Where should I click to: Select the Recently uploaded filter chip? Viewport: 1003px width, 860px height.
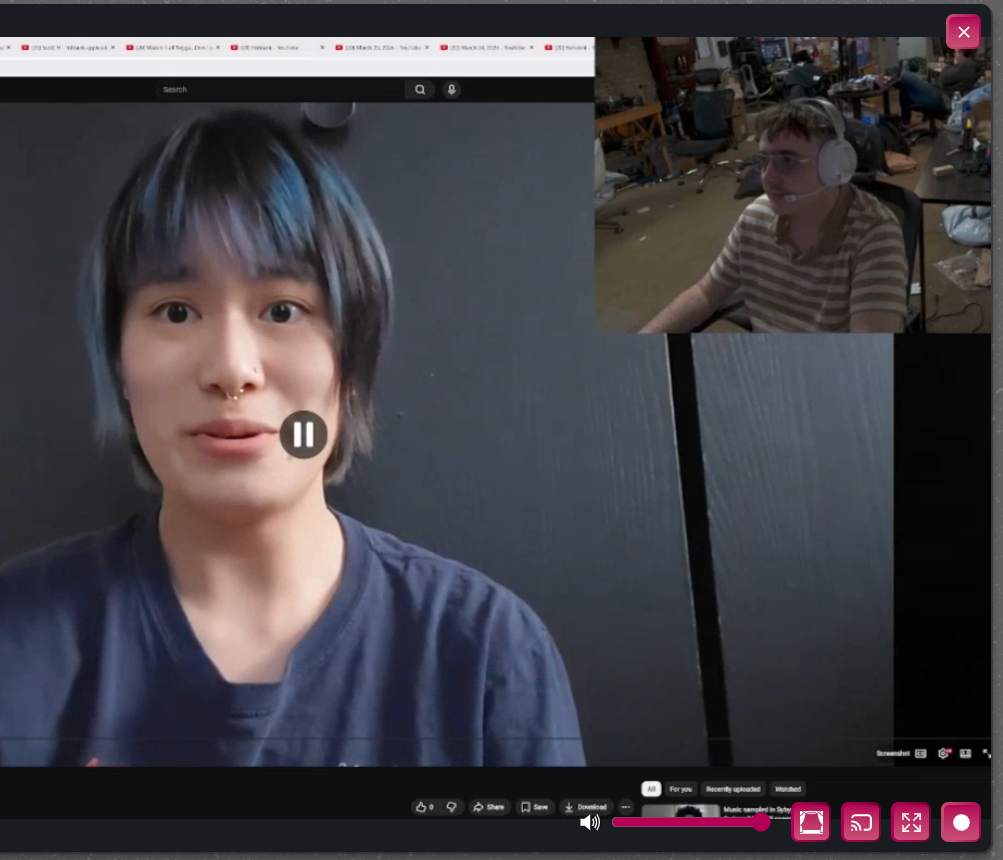point(733,789)
